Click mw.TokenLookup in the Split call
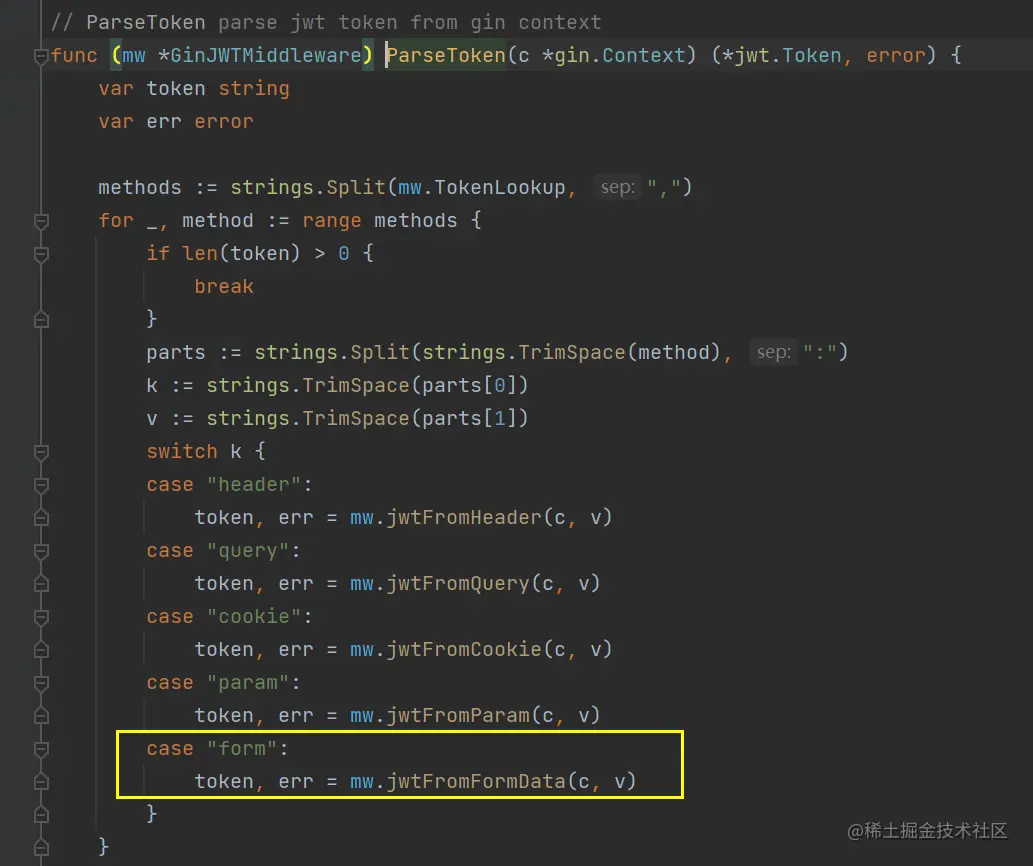Viewport: 1033px width, 866px height. pos(482,187)
